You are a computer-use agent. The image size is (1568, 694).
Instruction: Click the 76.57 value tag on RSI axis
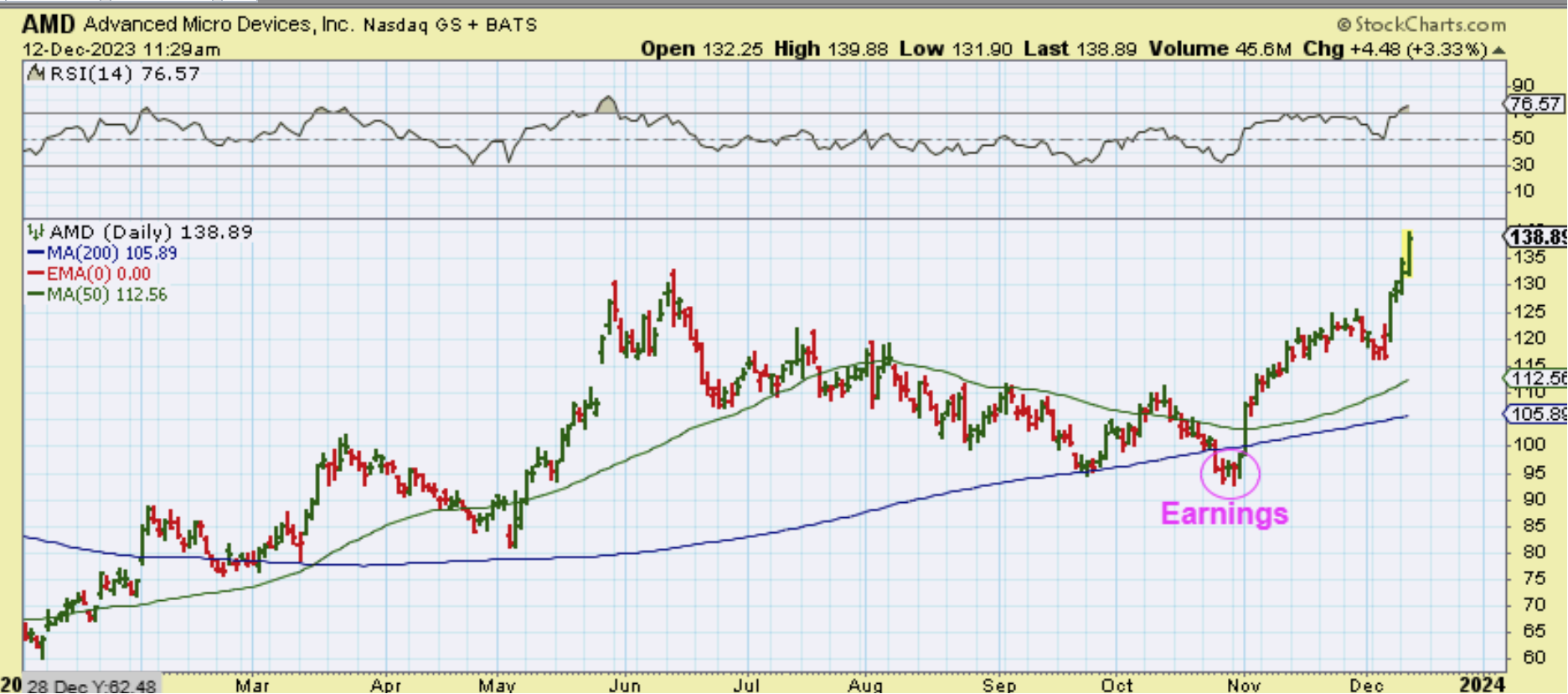tap(1534, 104)
